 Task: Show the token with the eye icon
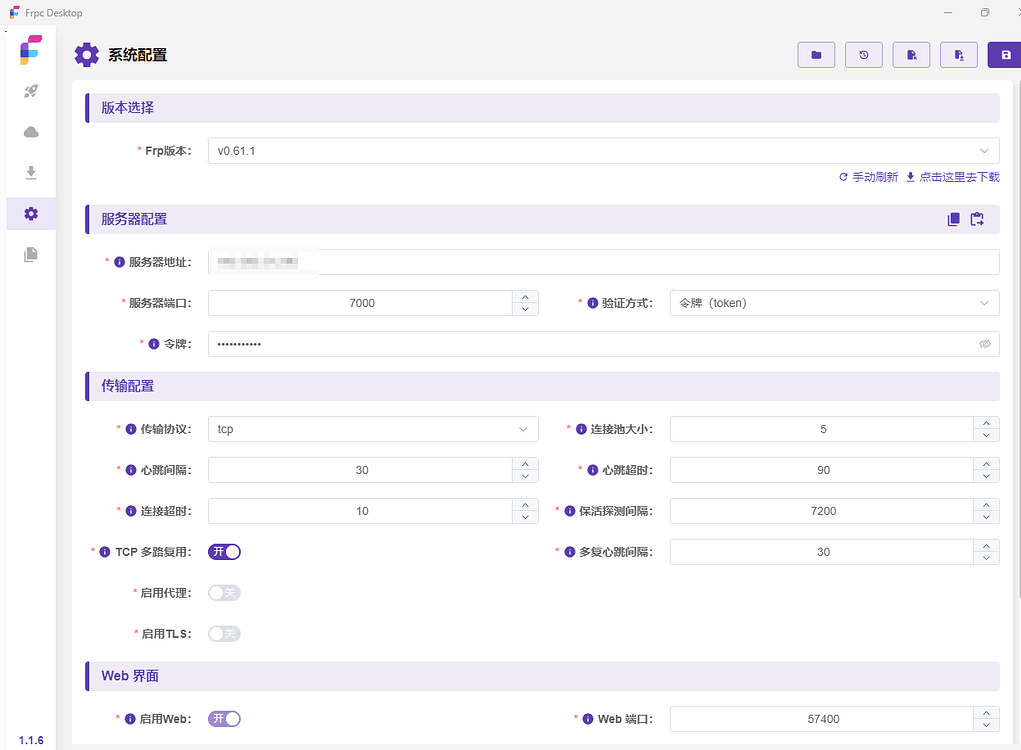985,344
